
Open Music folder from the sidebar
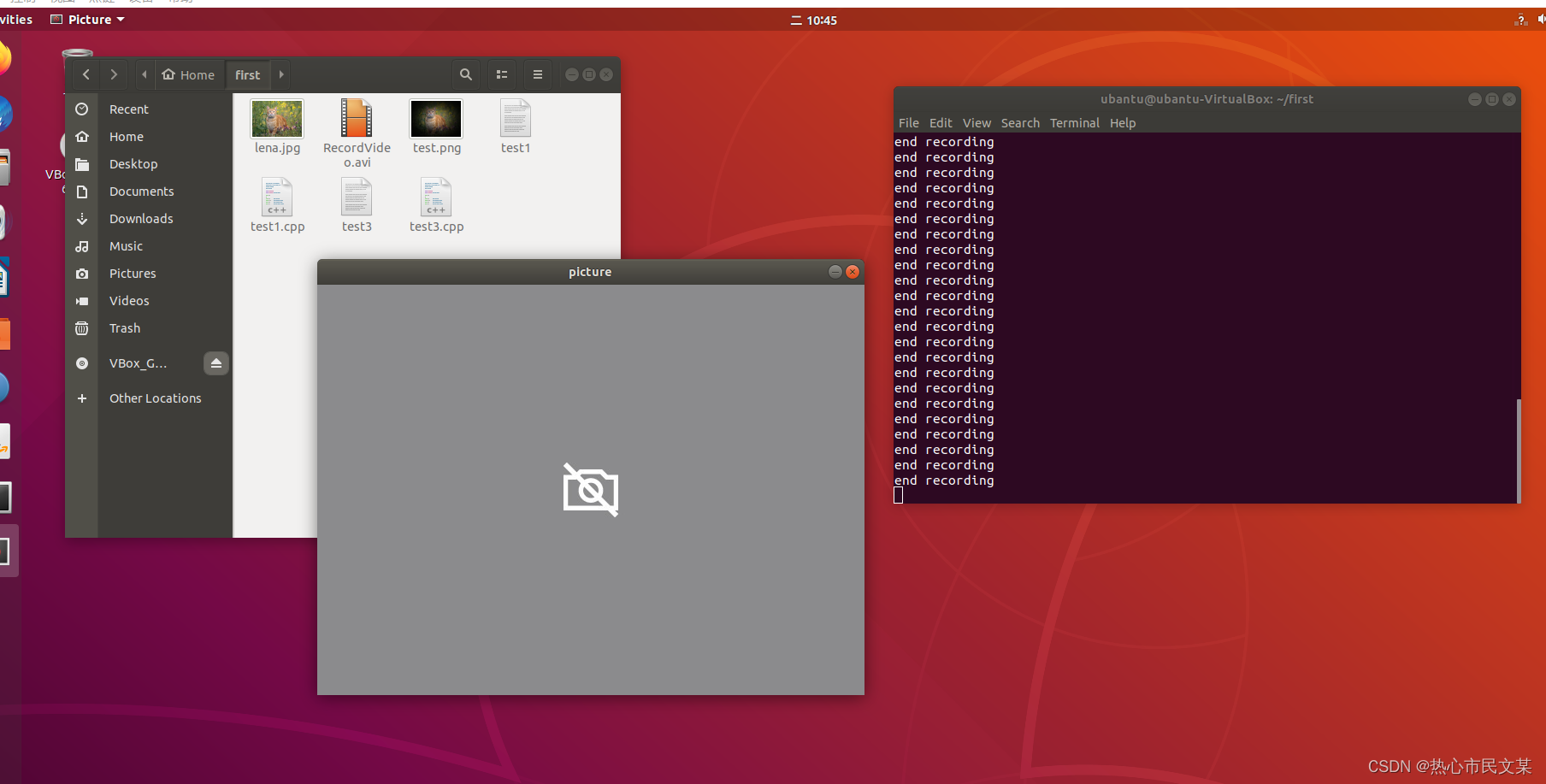pos(127,245)
